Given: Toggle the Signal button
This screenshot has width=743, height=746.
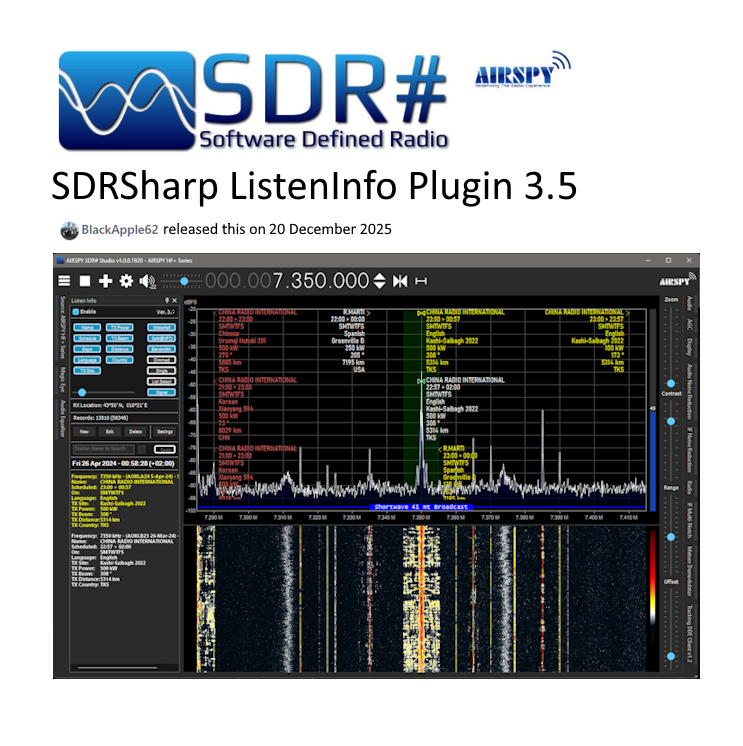Looking at the screenshot, I should (x=162, y=393).
